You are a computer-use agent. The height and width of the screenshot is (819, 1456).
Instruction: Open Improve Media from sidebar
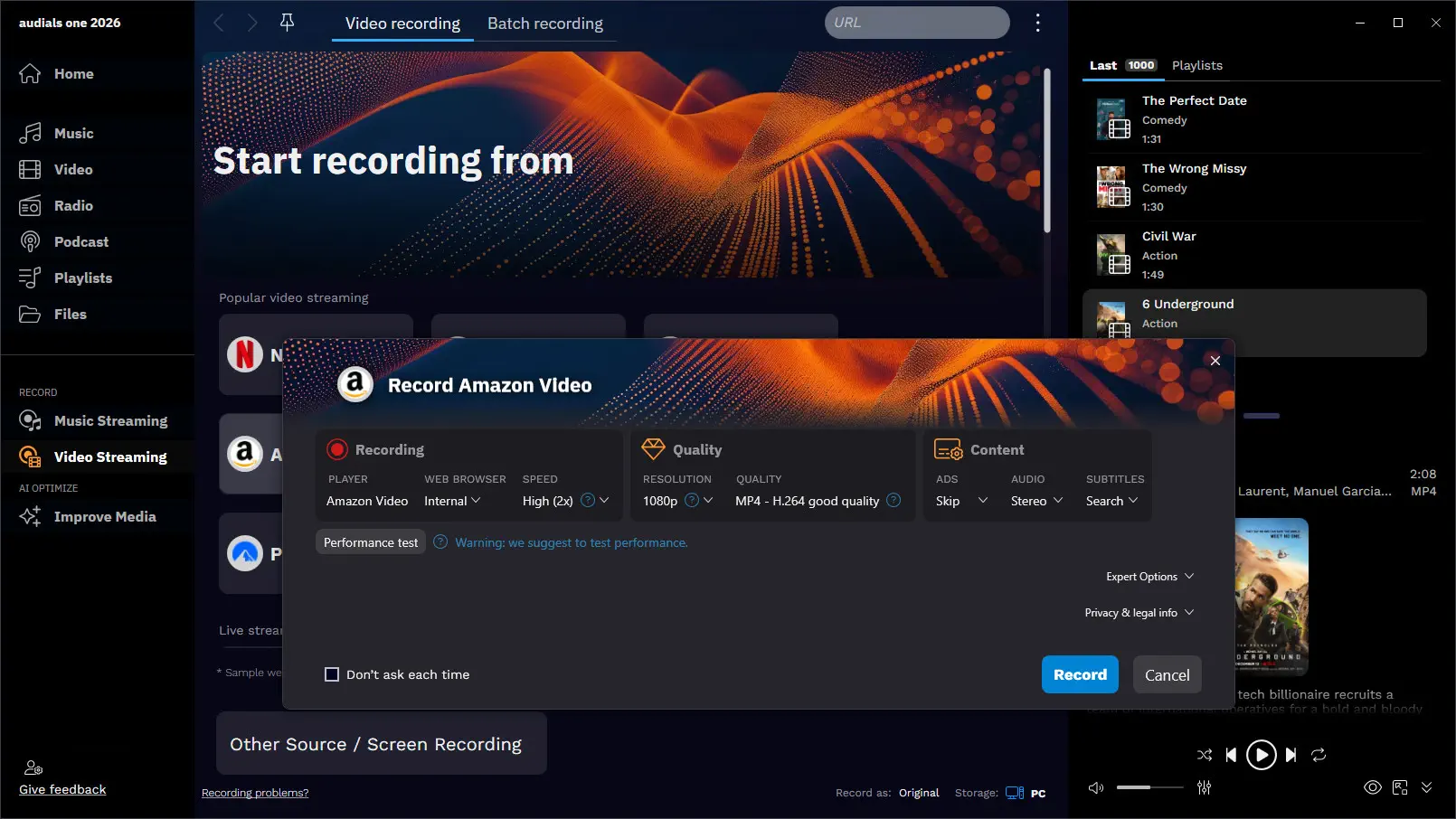104,517
